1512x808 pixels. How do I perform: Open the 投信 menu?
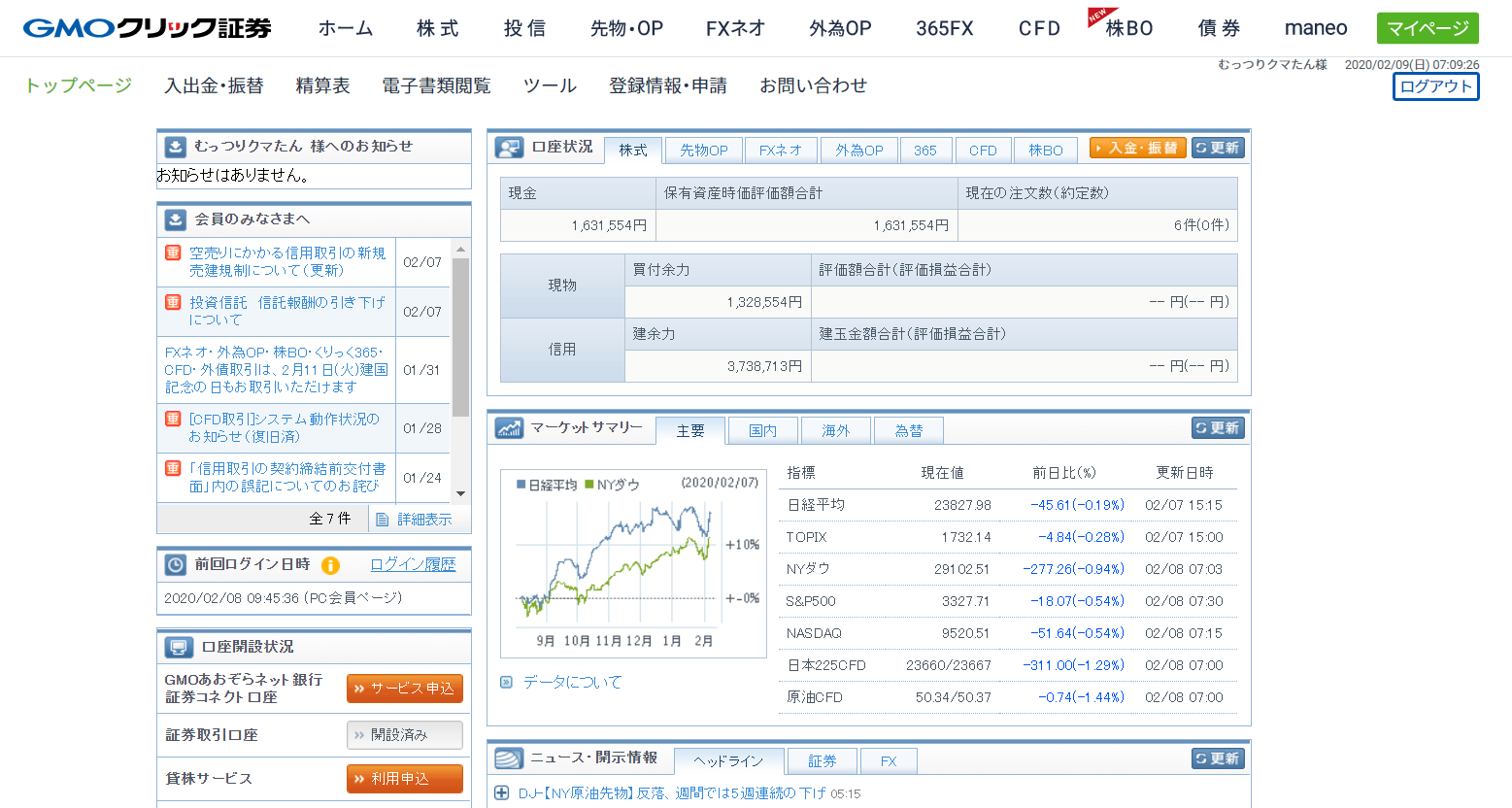coord(525,28)
